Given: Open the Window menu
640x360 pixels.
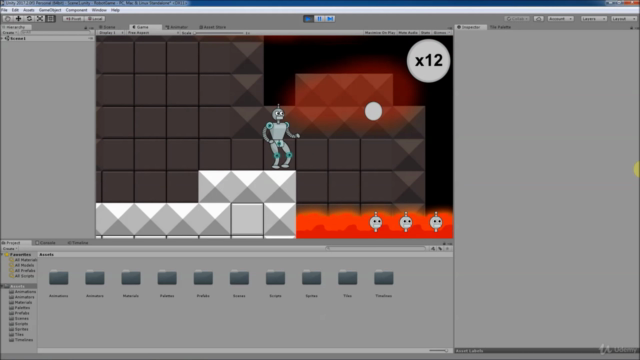Looking at the screenshot, I should click(x=99, y=10).
